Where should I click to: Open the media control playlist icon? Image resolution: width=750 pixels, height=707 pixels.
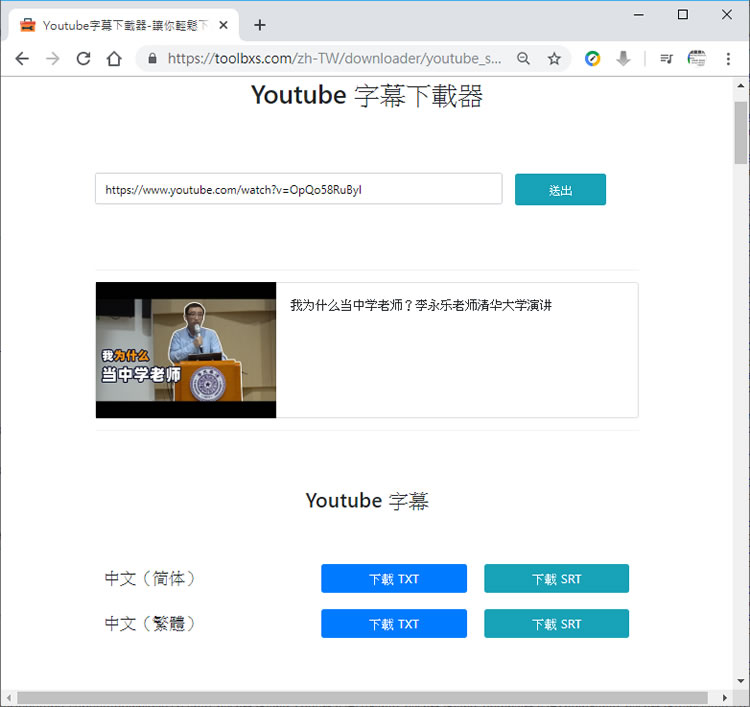click(666, 58)
